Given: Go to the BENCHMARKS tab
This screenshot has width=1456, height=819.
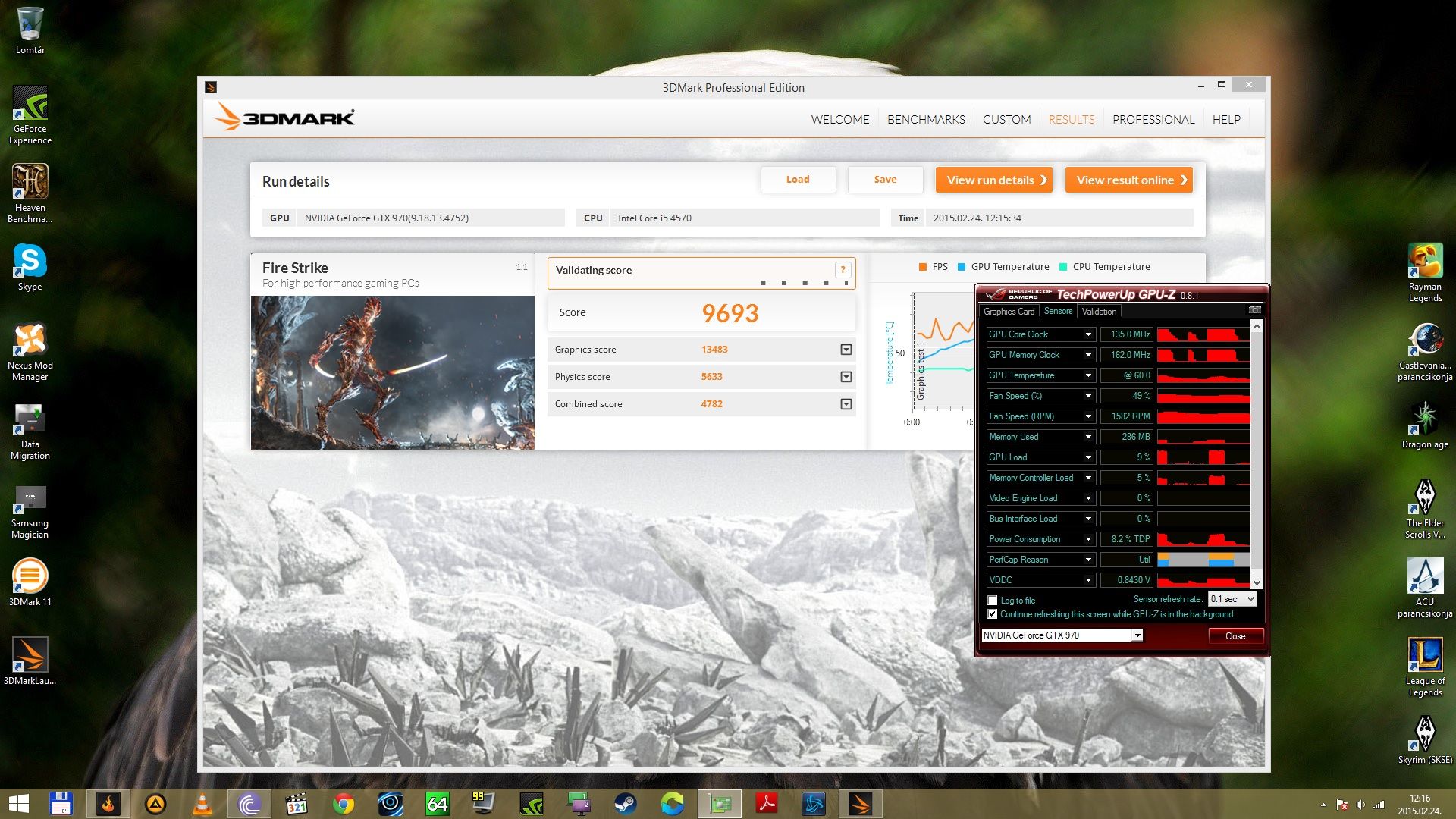Looking at the screenshot, I should point(926,119).
